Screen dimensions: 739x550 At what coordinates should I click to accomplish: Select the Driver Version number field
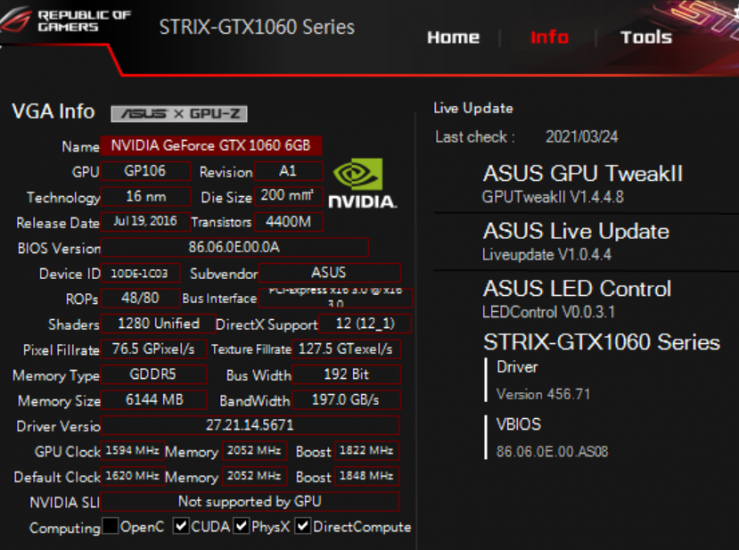250,425
